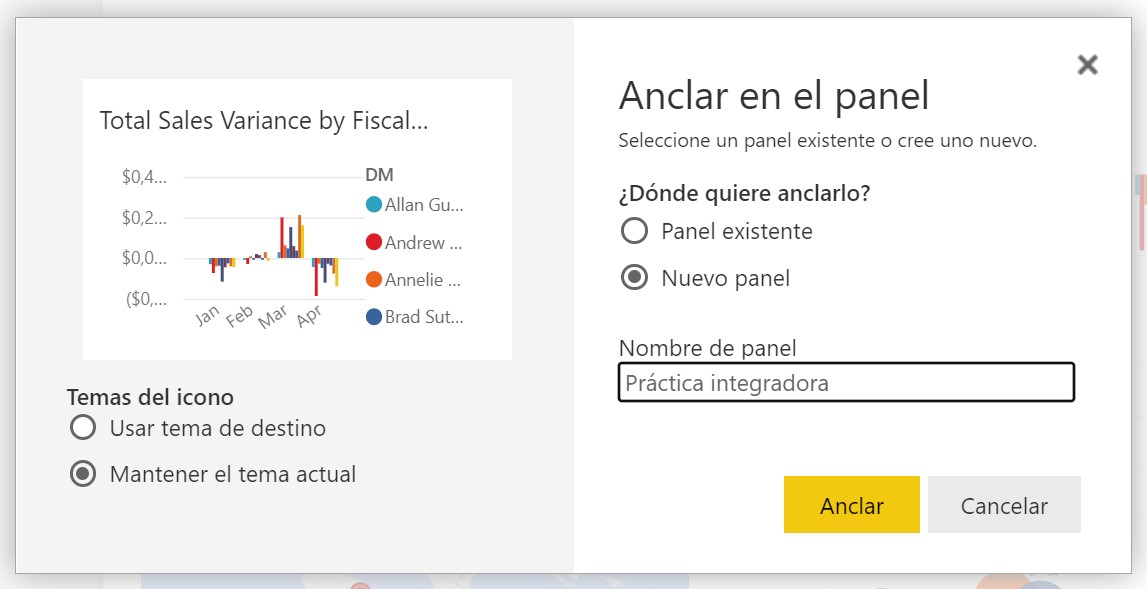Select the Nuevo panel radio button
The width and height of the screenshot is (1147, 589).
click(634, 278)
